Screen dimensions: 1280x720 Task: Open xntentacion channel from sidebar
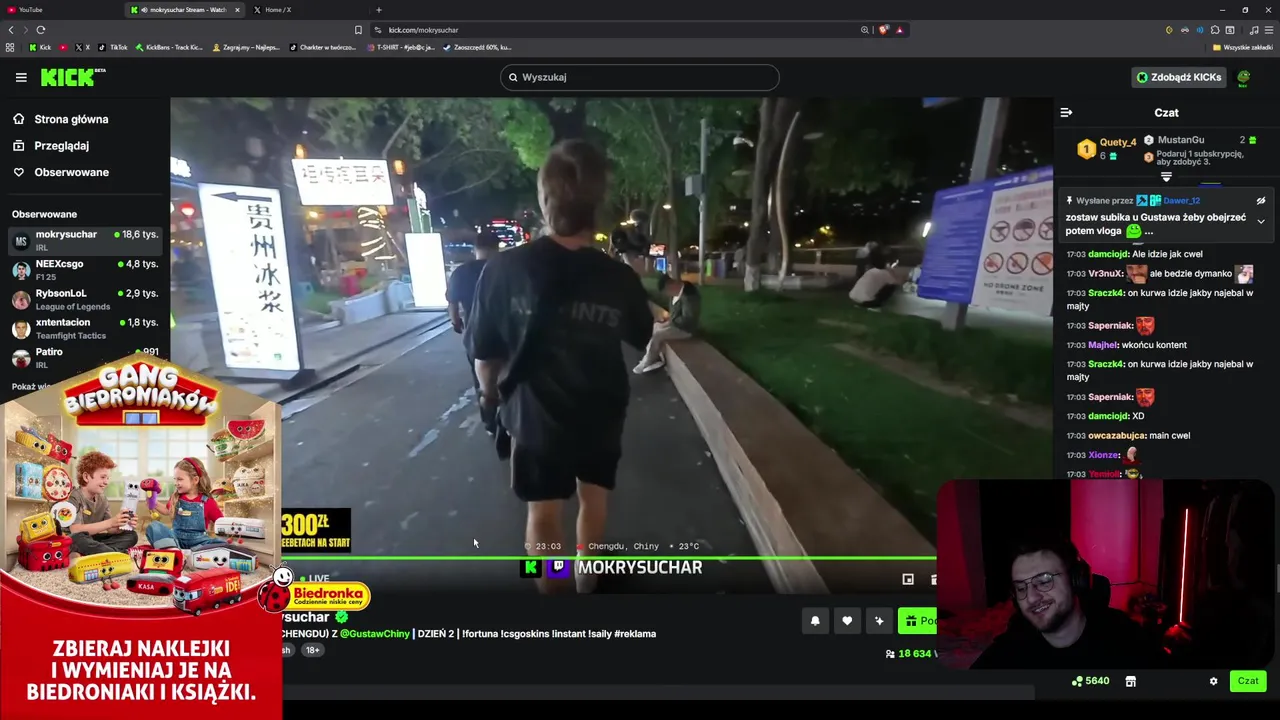point(85,328)
